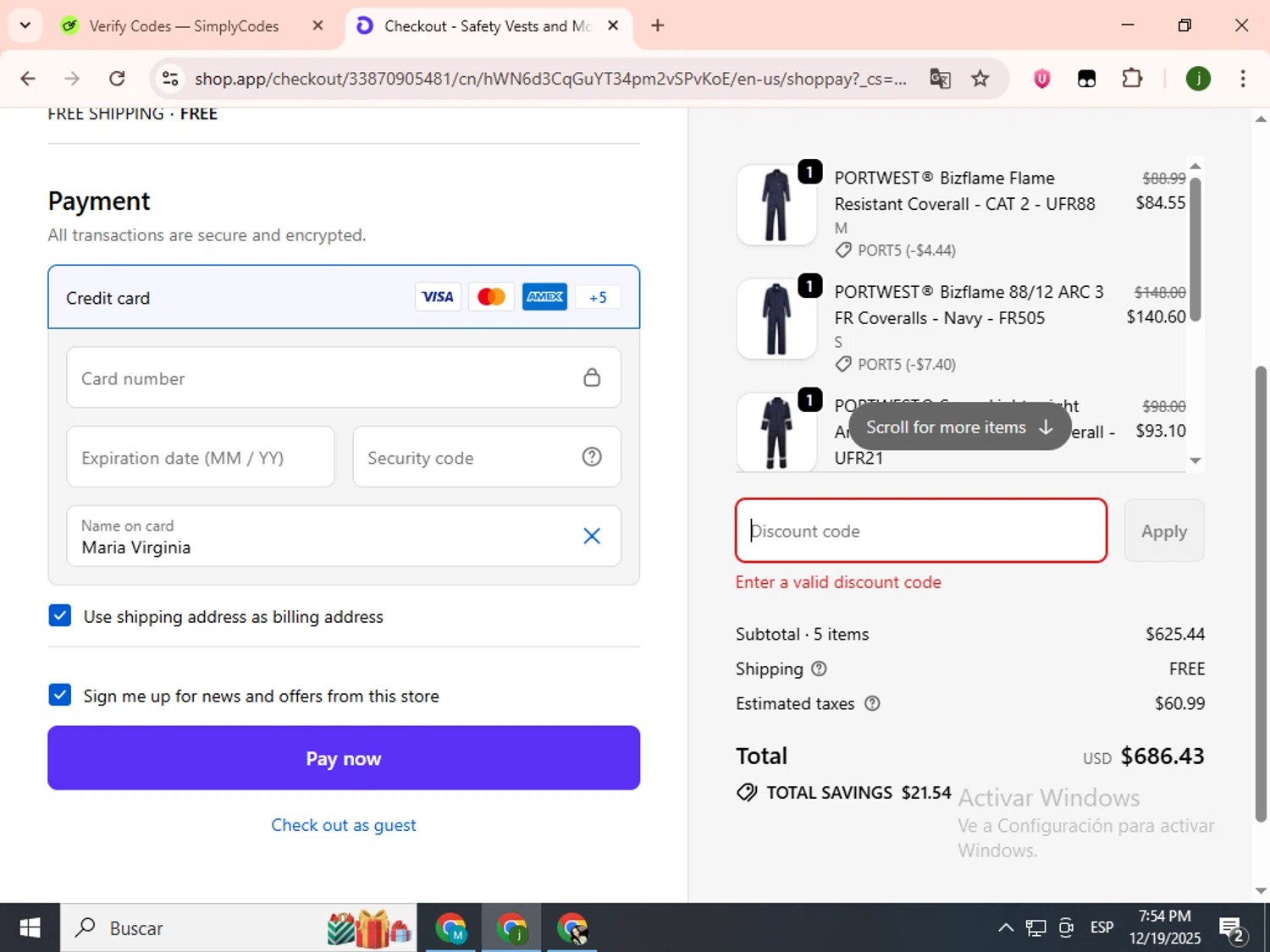Viewport: 1270px width, 952px height.
Task: Click the browser back arrow
Action: point(28,79)
